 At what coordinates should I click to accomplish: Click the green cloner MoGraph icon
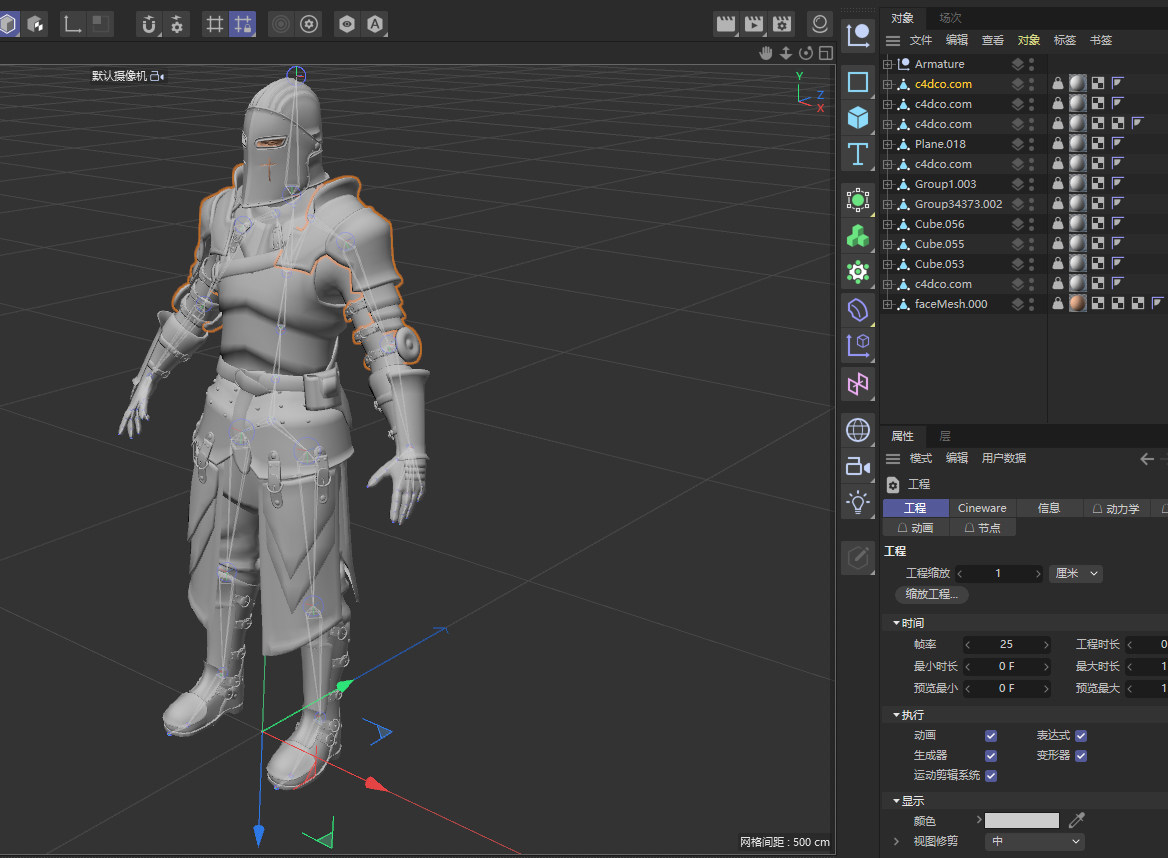click(857, 236)
